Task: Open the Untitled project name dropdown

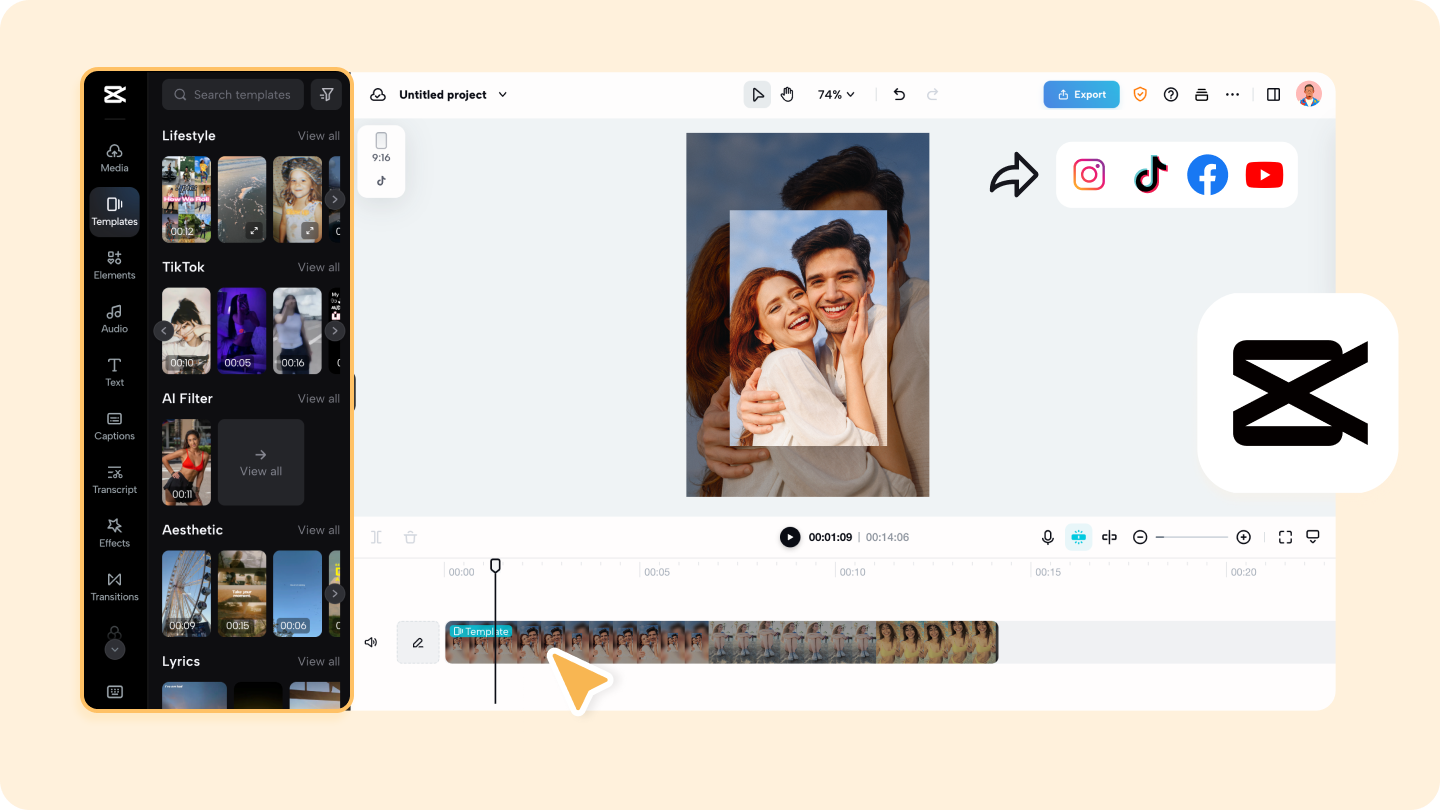Action: (453, 95)
